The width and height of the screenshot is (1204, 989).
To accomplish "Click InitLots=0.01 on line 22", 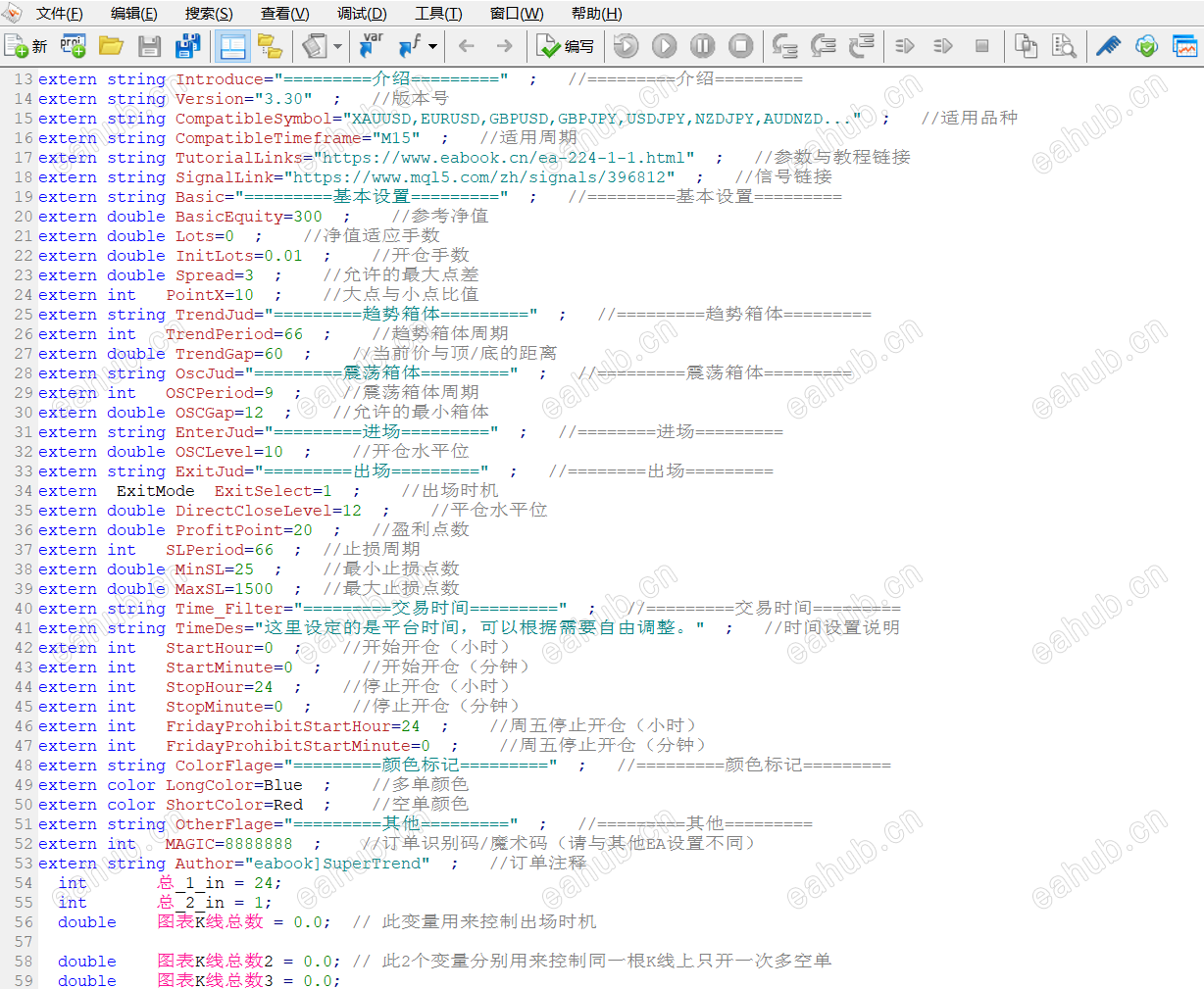I will [x=239, y=256].
